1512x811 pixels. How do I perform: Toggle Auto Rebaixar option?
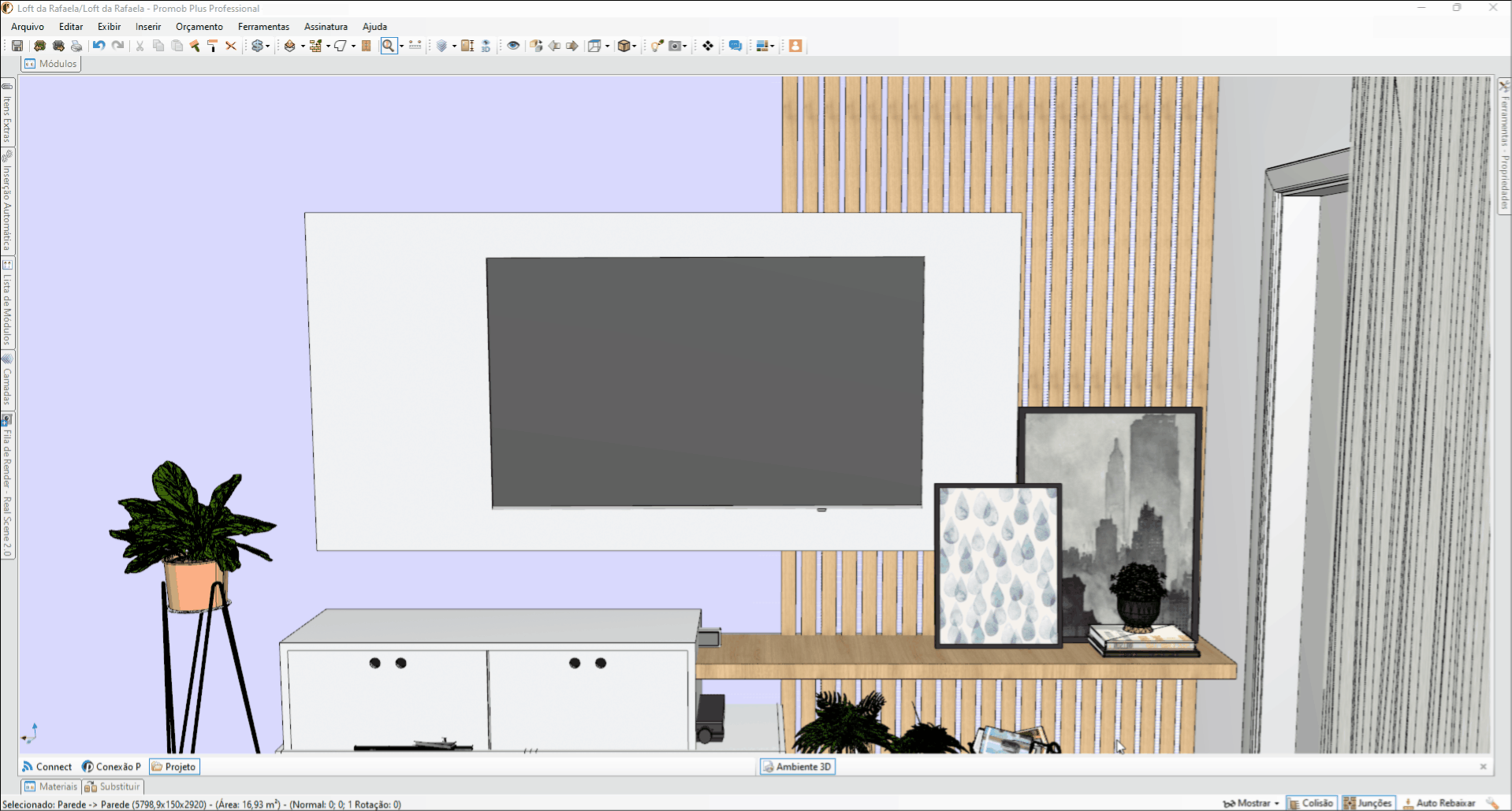click(1439, 803)
